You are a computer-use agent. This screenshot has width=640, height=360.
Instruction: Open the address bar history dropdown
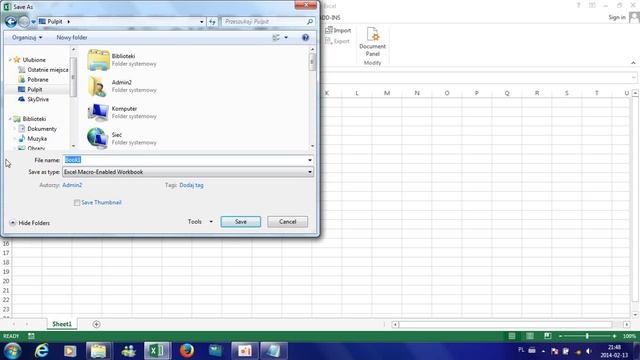(202, 22)
